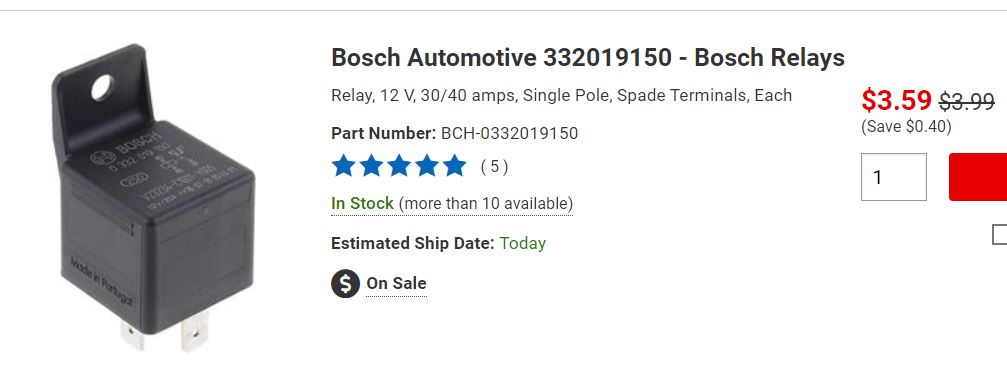The image size is (1007, 370).
Task: Click the Save $0.40 text
Action: click(x=906, y=126)
